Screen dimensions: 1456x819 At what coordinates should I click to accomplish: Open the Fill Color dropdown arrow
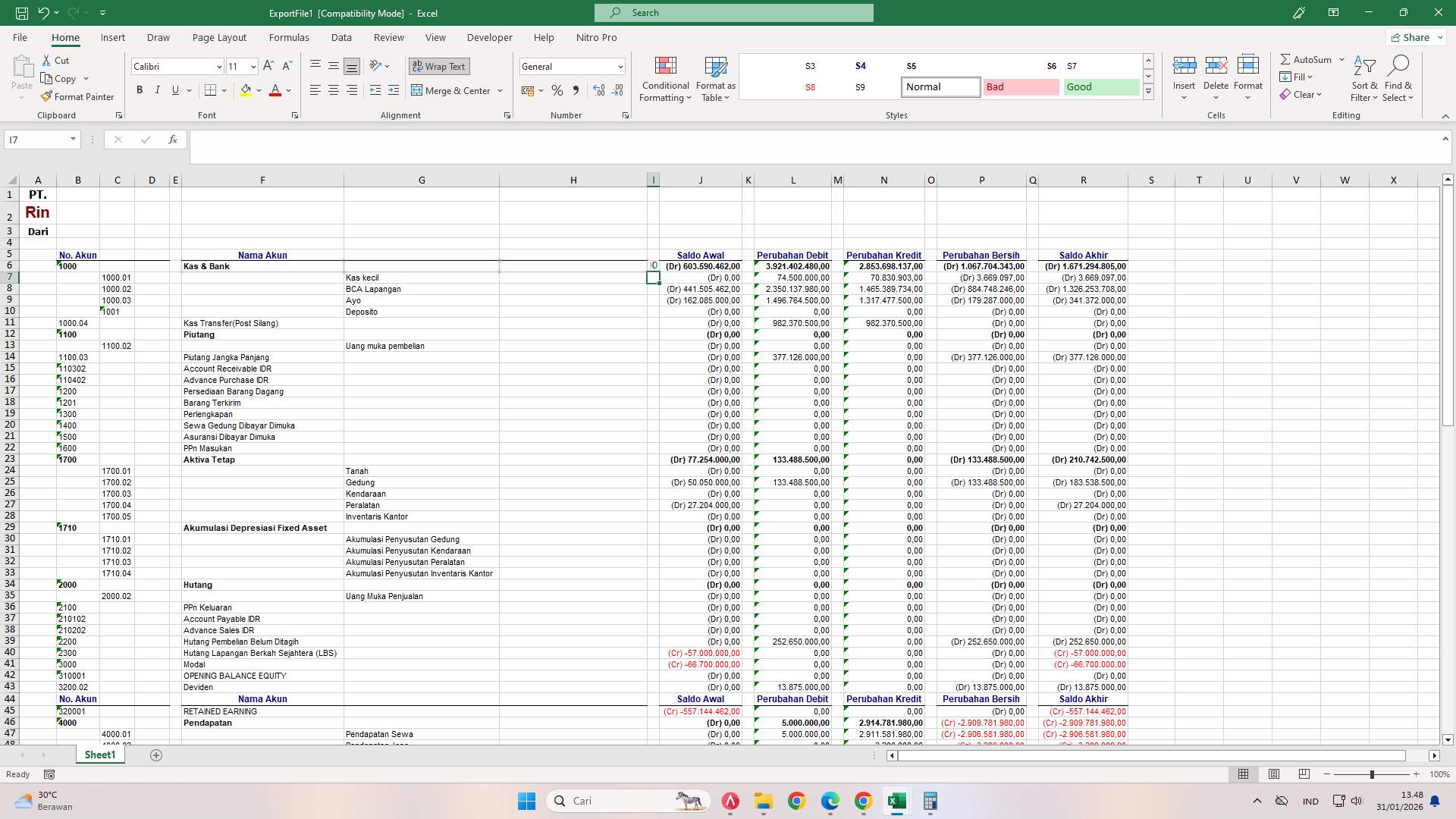tap(258, 90)
